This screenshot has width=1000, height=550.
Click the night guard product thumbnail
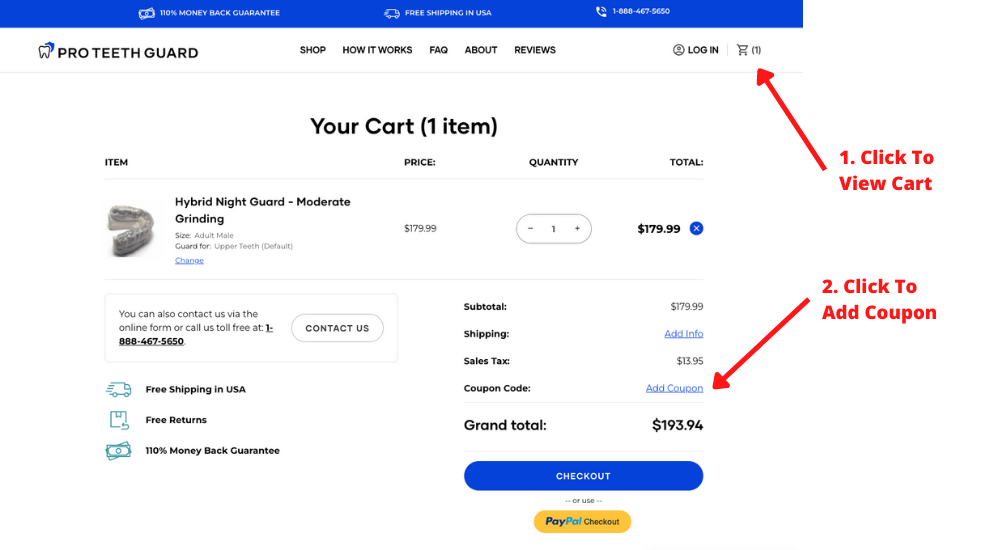coord(133,228)
